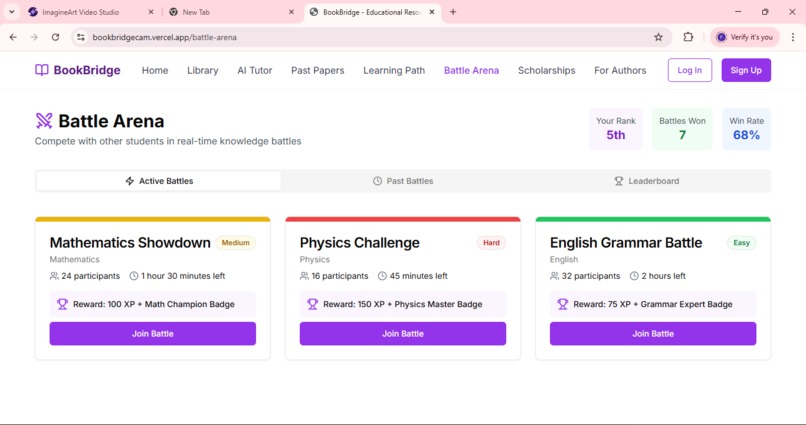Click participants icon on Mathematics Showdown card
Screen dimensions: 806x425
click(54, 276)
